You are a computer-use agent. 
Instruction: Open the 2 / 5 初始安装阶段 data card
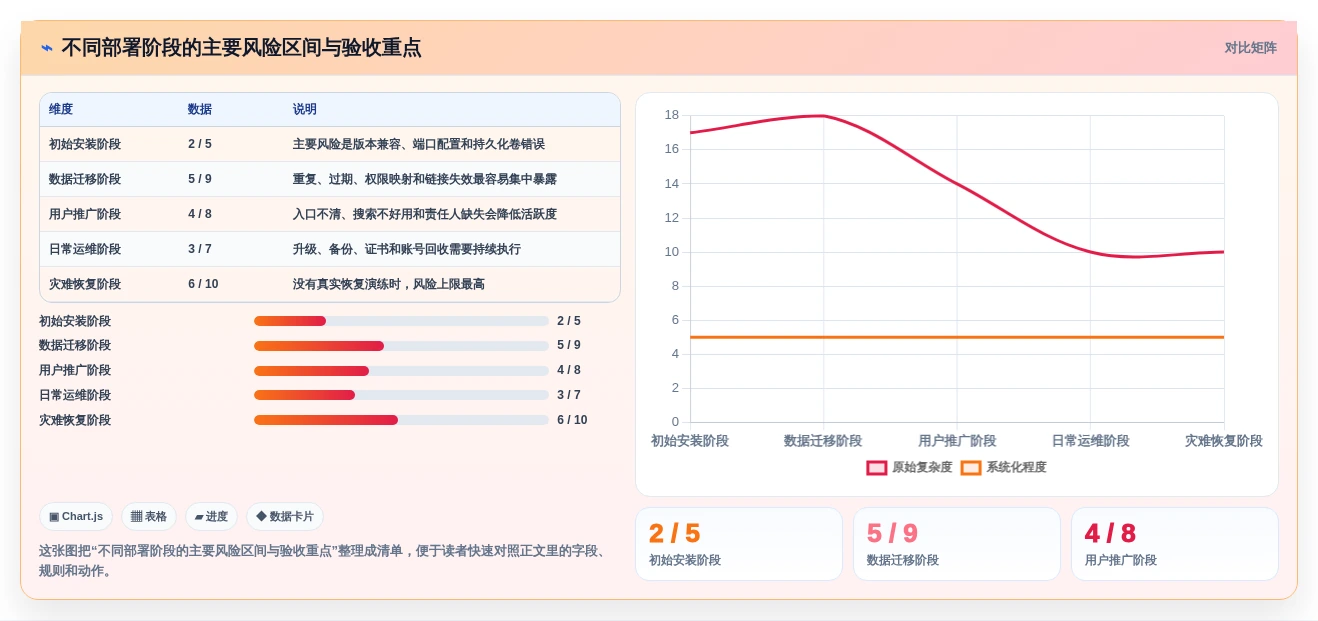(x=739, y=544)
